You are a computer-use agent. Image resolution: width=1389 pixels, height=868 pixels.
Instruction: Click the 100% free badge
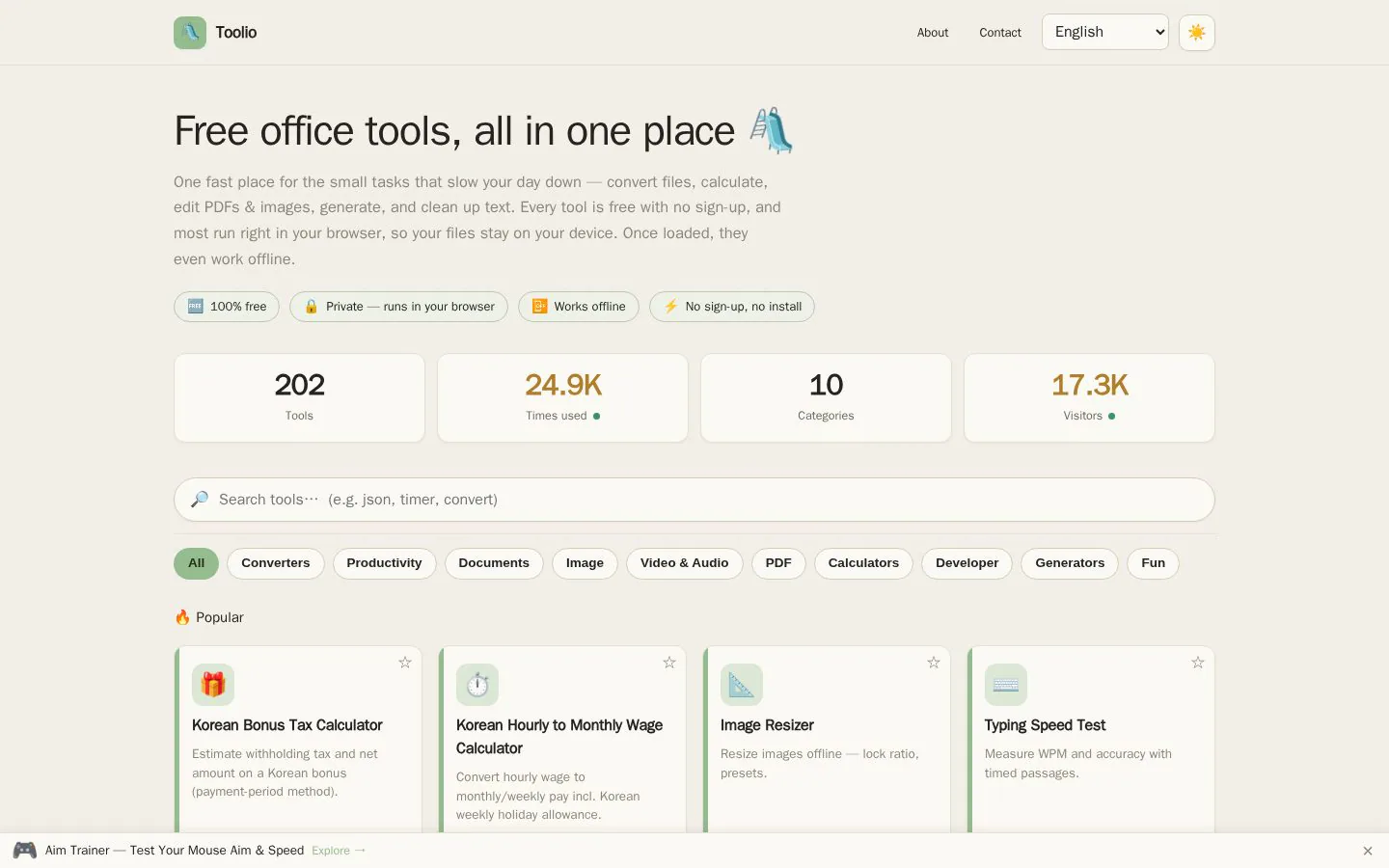tap(227, 307)
